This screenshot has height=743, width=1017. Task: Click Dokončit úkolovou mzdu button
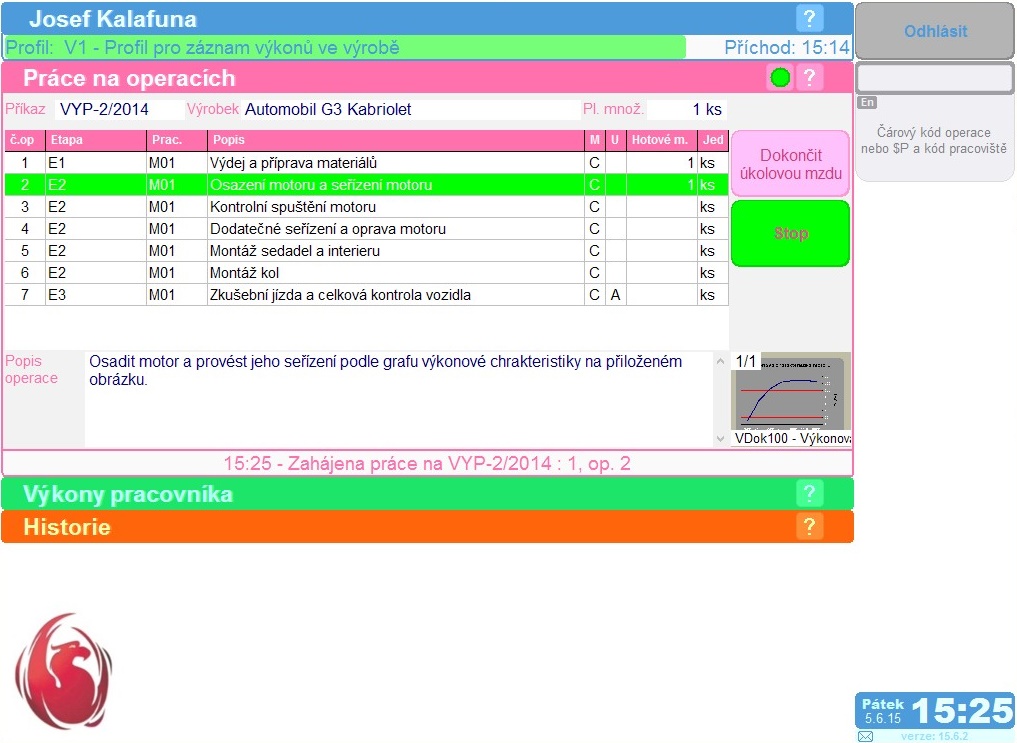790,164
